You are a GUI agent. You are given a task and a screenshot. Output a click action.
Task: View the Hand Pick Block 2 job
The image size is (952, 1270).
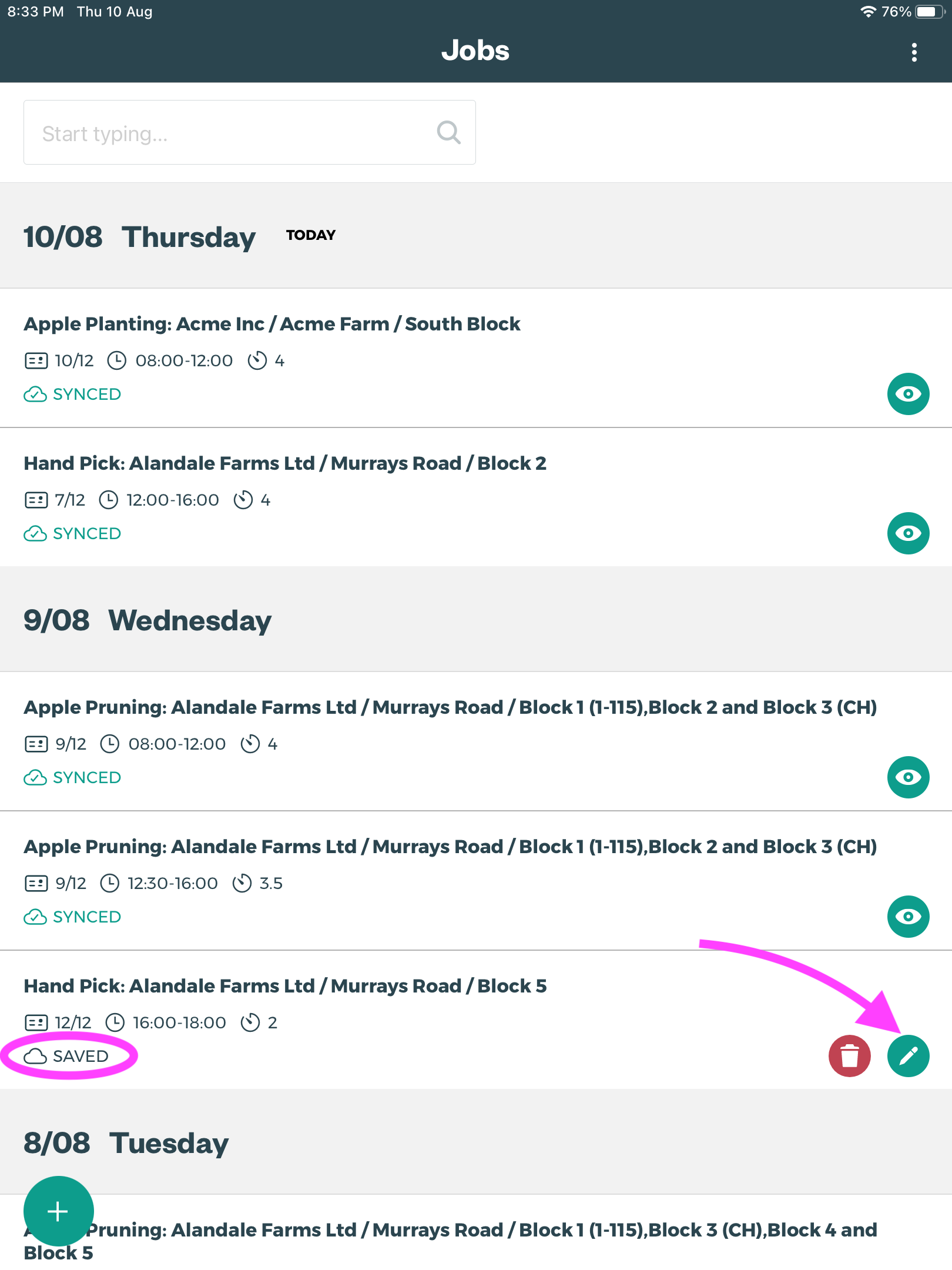908,533
